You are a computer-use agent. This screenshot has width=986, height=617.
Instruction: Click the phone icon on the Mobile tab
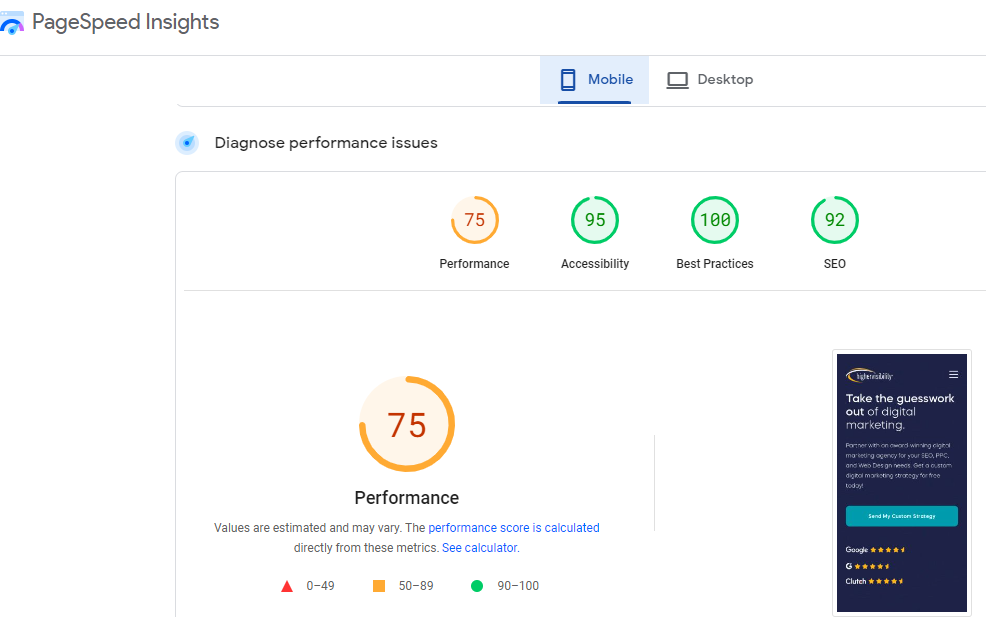coord(569,79)
